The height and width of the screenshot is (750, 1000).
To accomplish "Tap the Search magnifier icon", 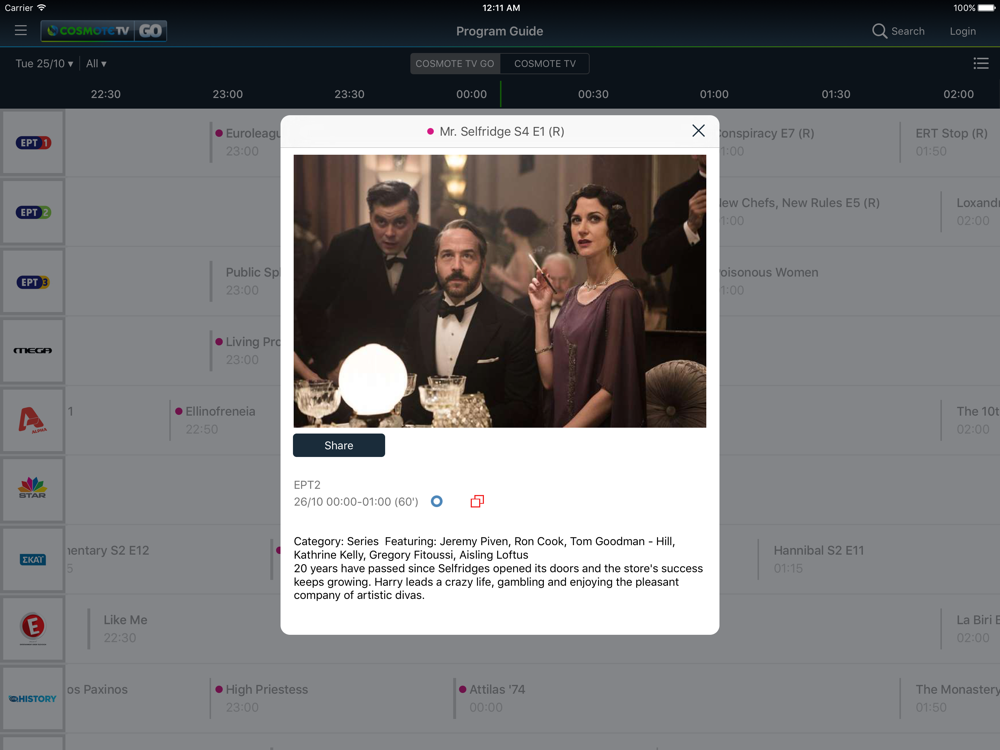I will pos(879,31).
